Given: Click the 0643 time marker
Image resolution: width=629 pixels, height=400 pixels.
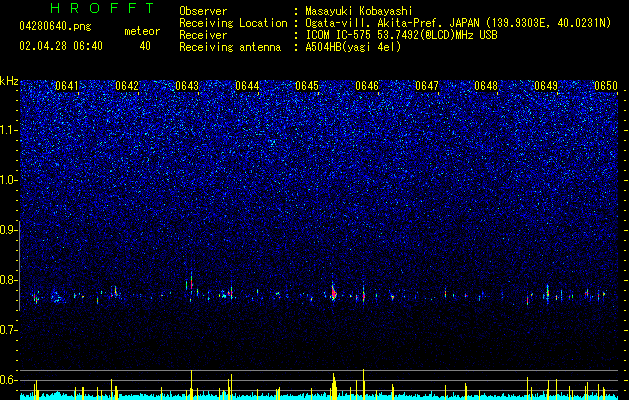Looking at the screenshot, I should pyautogui.click(x=187, y=86).
